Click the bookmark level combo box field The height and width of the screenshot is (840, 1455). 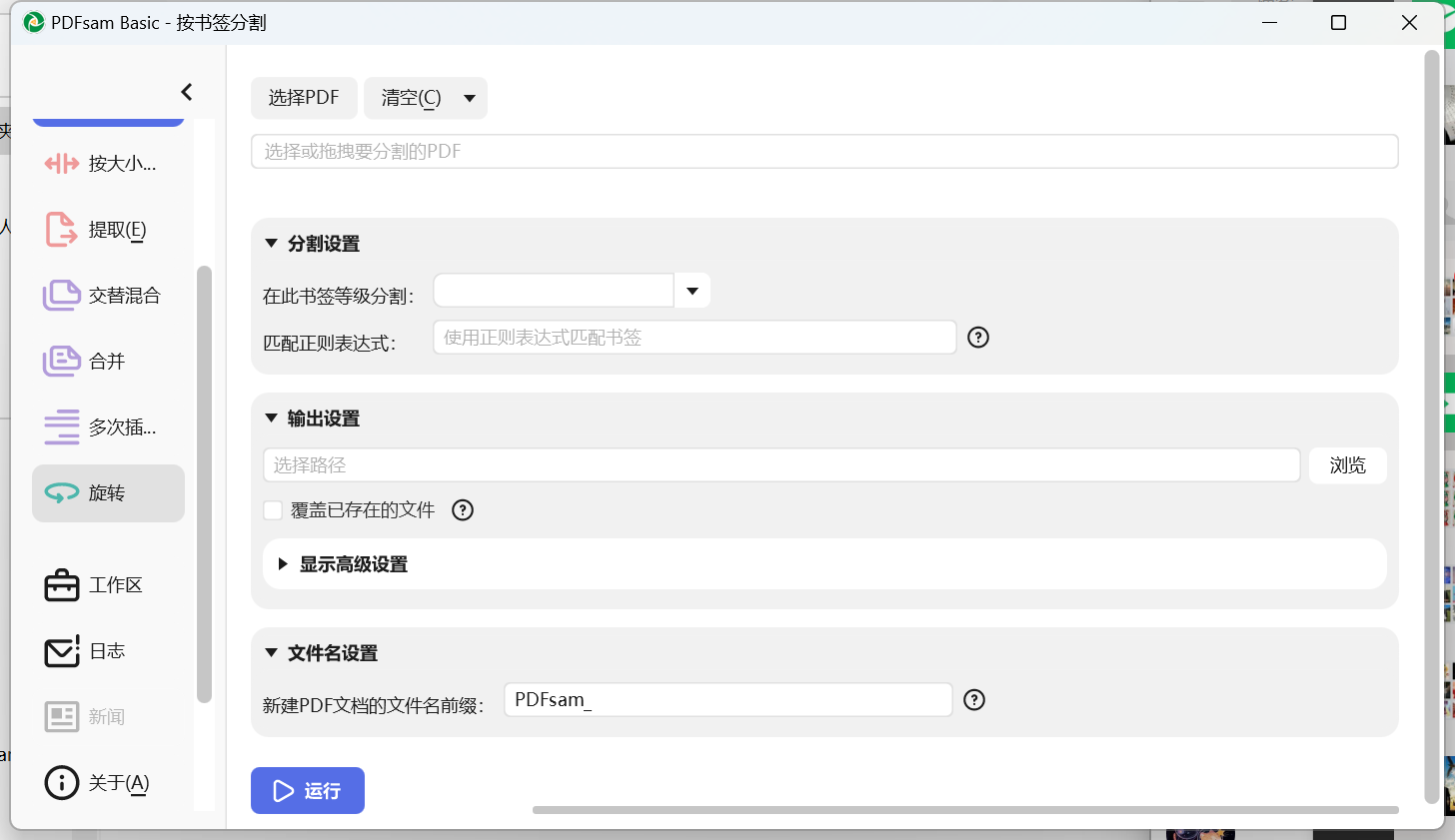pyautogui.click(x=554, y=291)
